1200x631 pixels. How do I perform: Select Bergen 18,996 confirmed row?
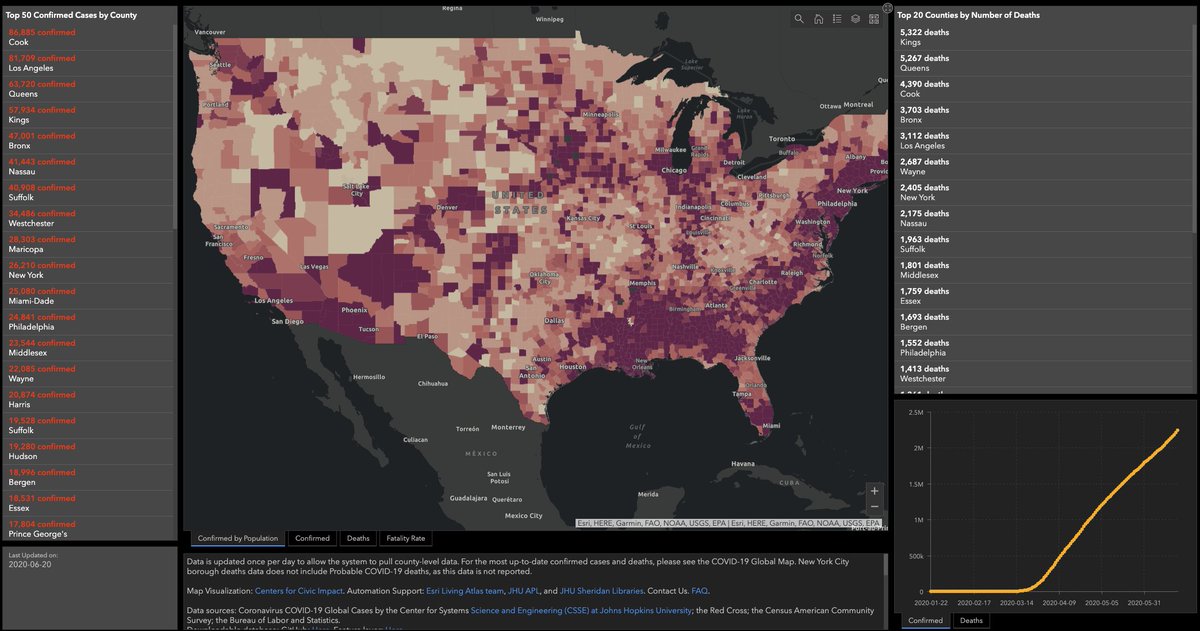89,478
